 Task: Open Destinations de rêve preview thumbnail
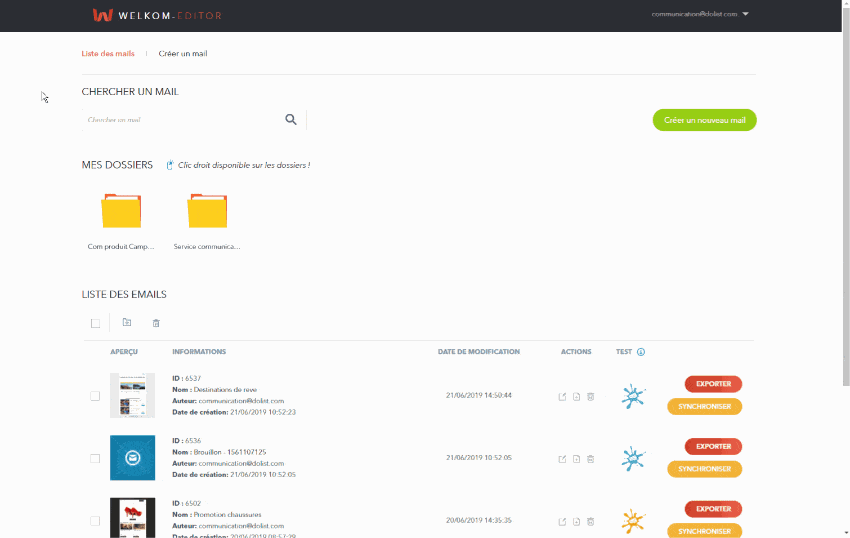(132, 395)
